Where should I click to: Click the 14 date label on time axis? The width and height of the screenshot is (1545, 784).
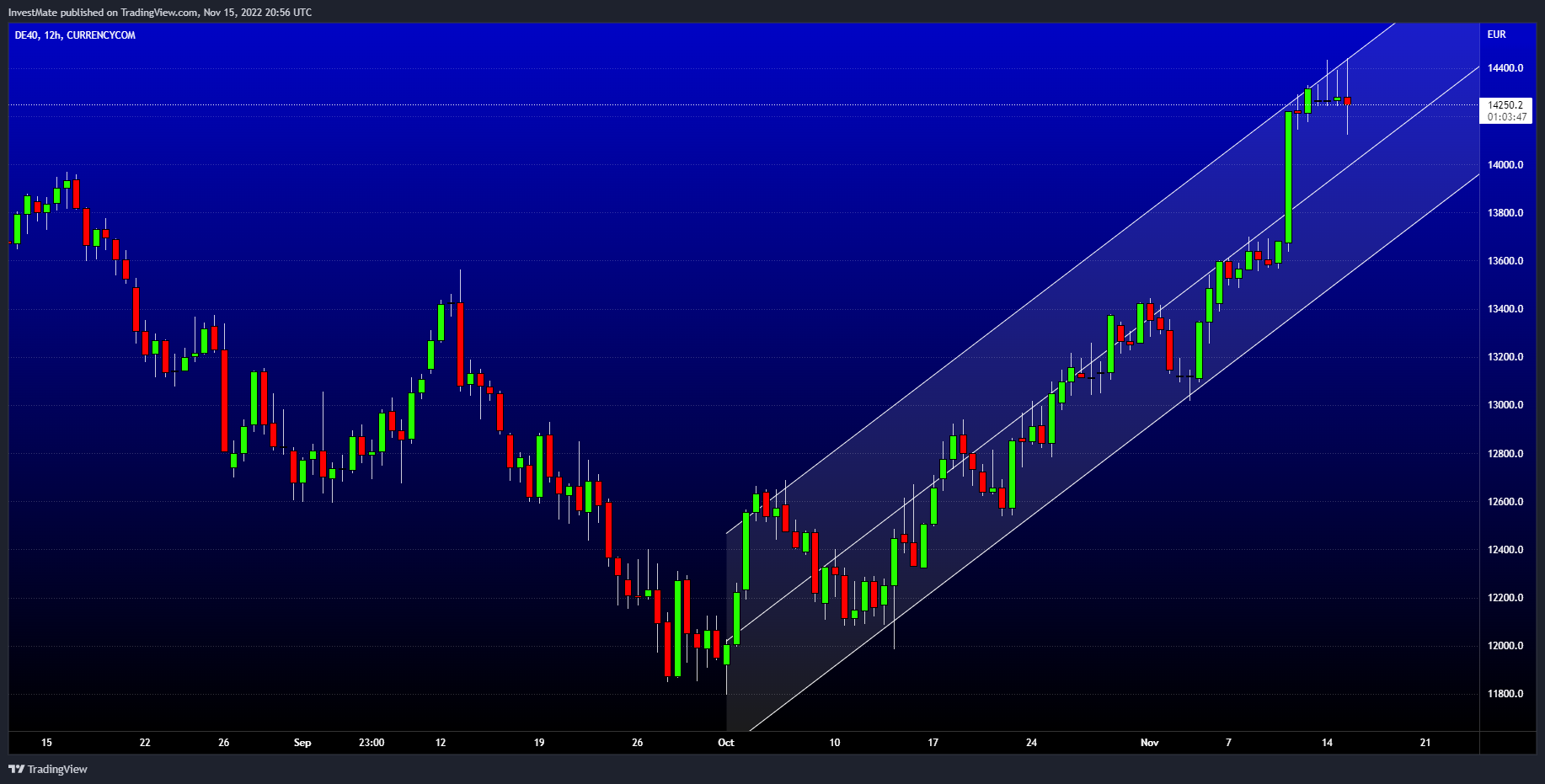1327,743
